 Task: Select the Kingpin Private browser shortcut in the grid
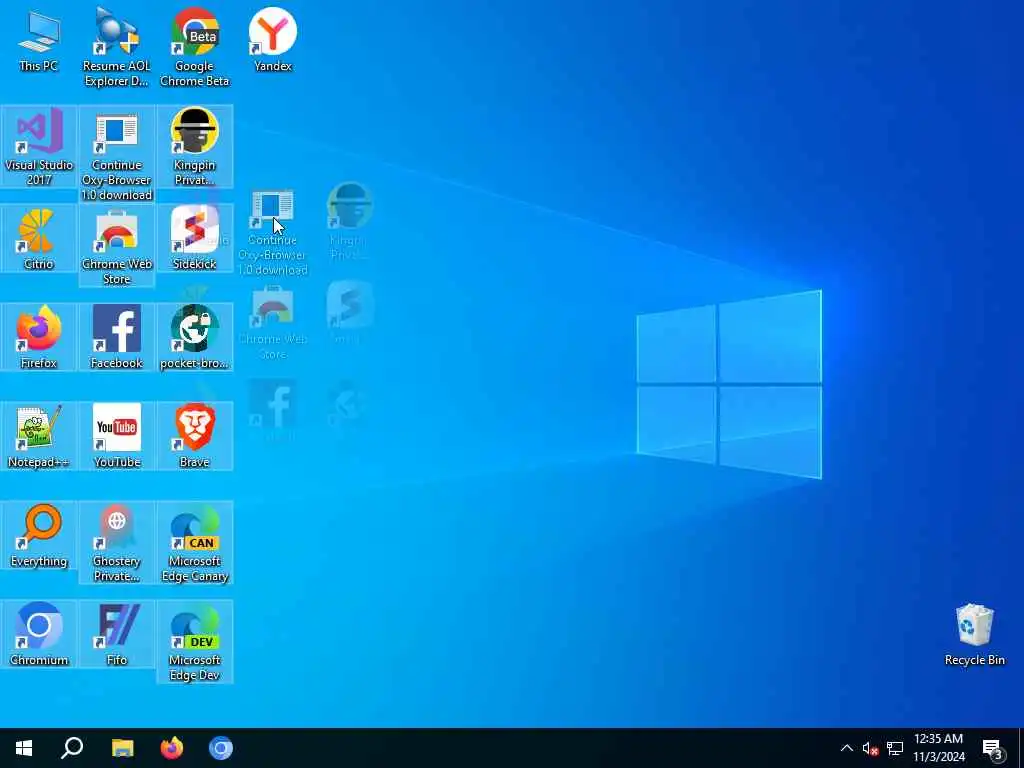click(x=195, y=146)
